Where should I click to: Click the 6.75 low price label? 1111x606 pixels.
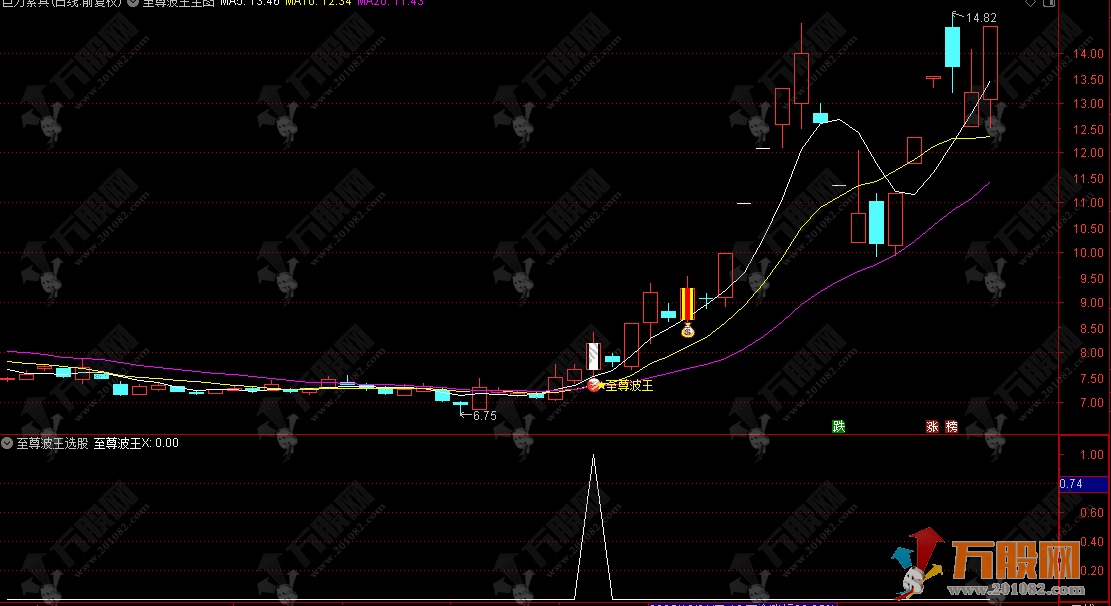click(x=485, y=416)
